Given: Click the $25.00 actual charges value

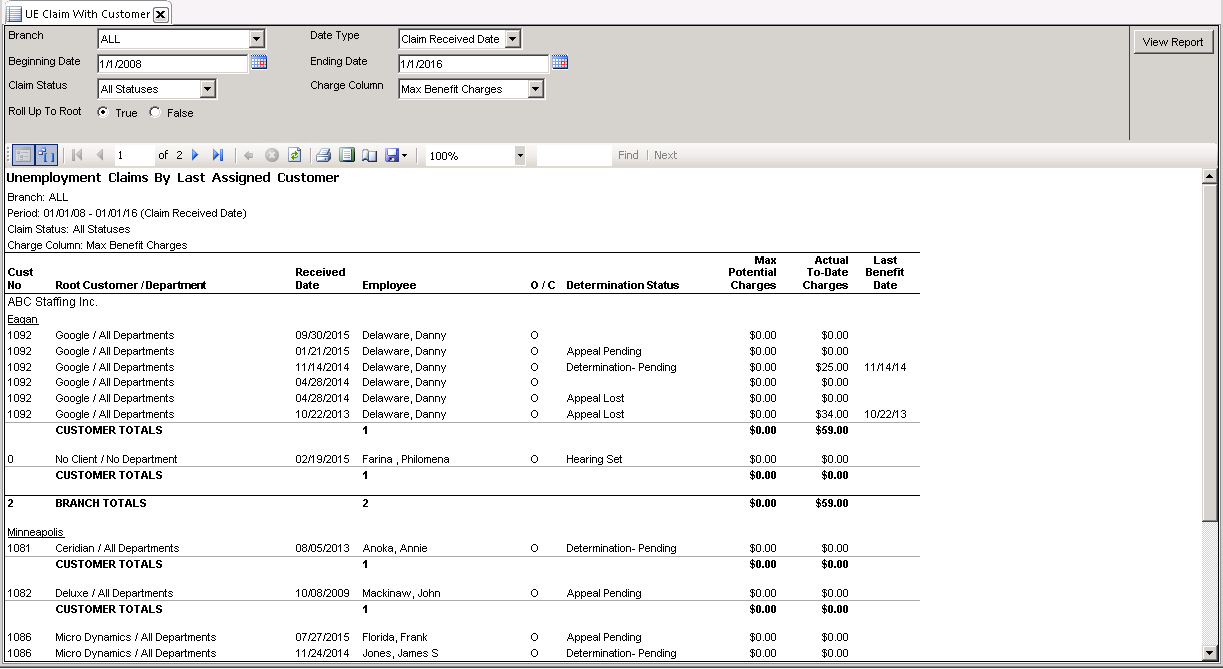Looking at the screenshot, I should (832, 367).
